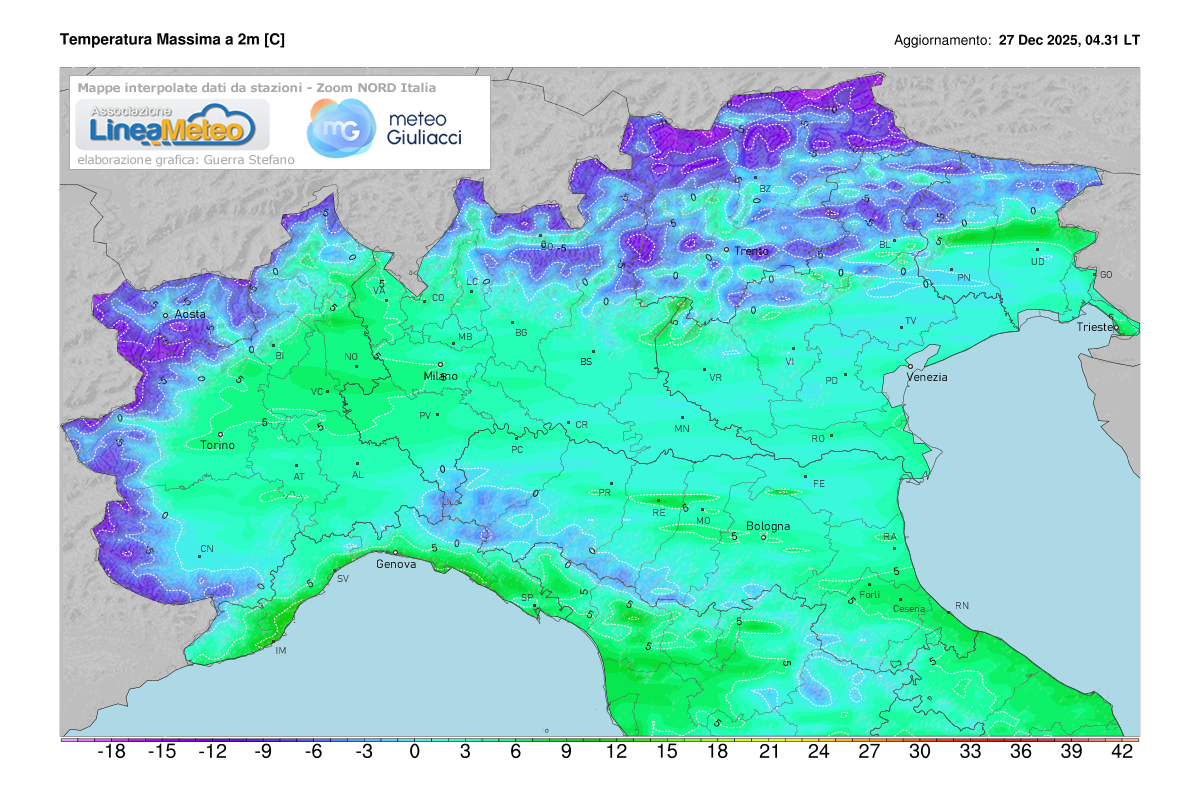Select the Torino city marker
Screen dimensions: 1200x790
pos(221,434)
